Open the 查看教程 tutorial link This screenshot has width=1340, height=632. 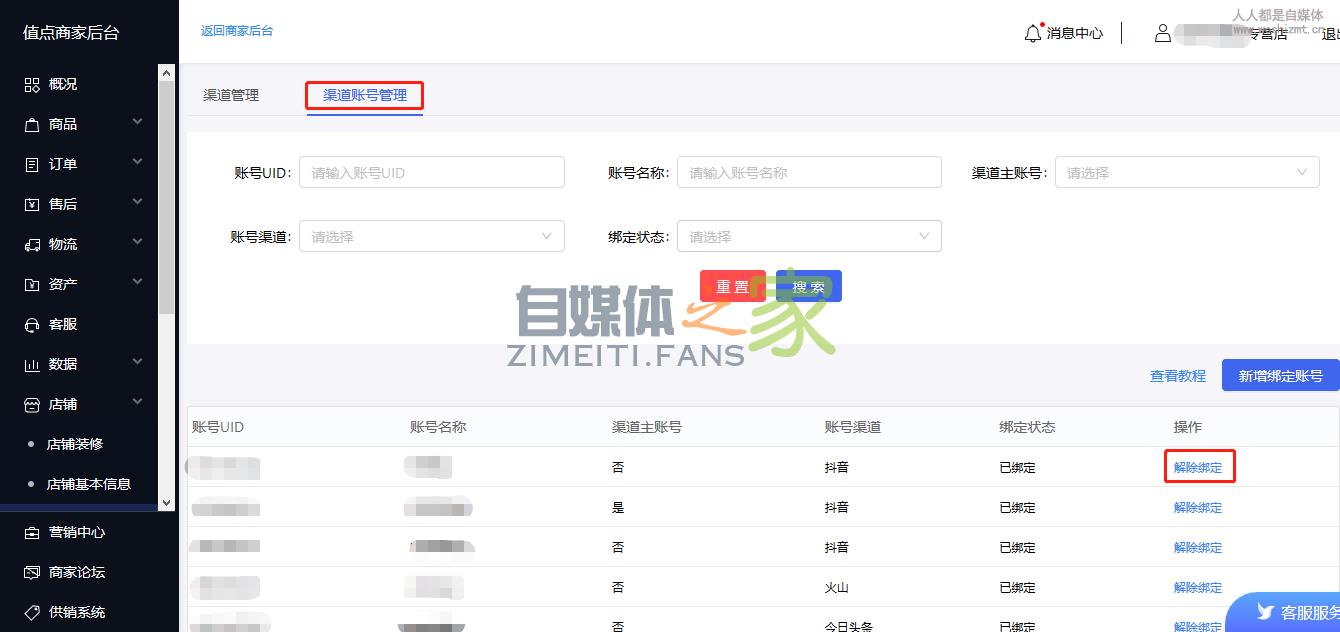coord(1178,376)
